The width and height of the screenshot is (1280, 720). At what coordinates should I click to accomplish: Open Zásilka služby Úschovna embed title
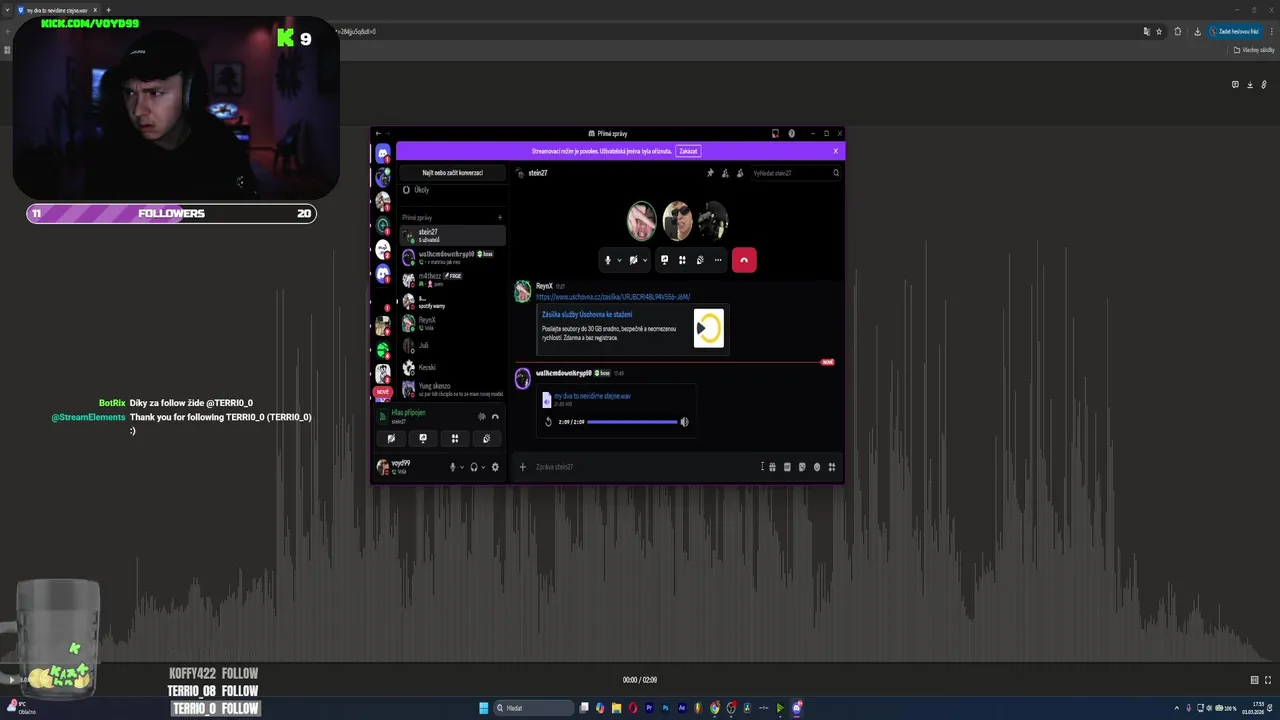(x=587, y=314)
